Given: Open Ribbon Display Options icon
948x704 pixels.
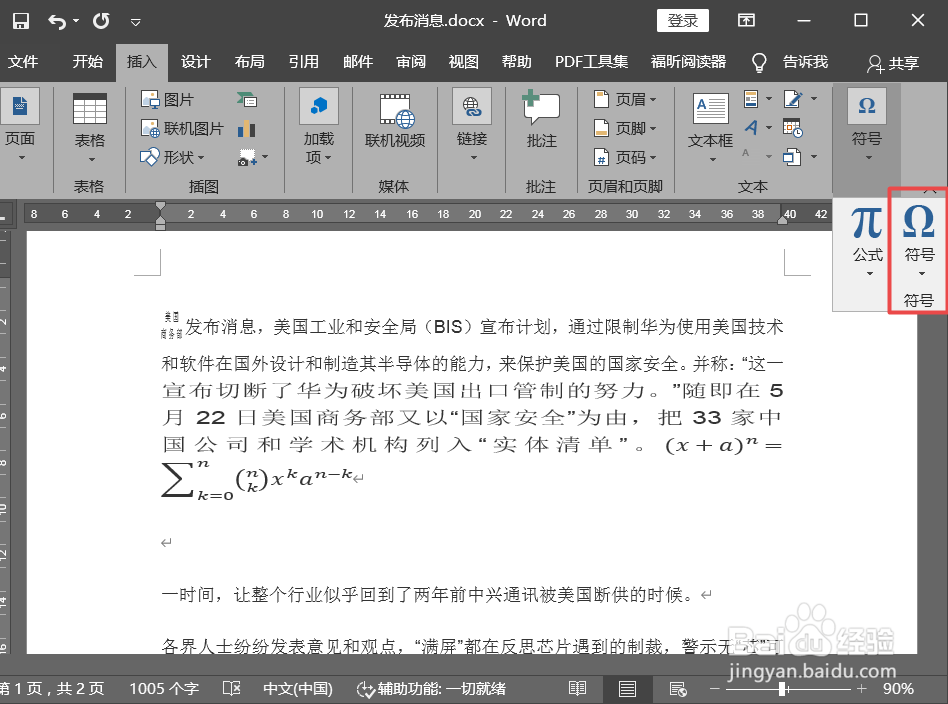Looking at the screenshot, I should click(746, 21).
